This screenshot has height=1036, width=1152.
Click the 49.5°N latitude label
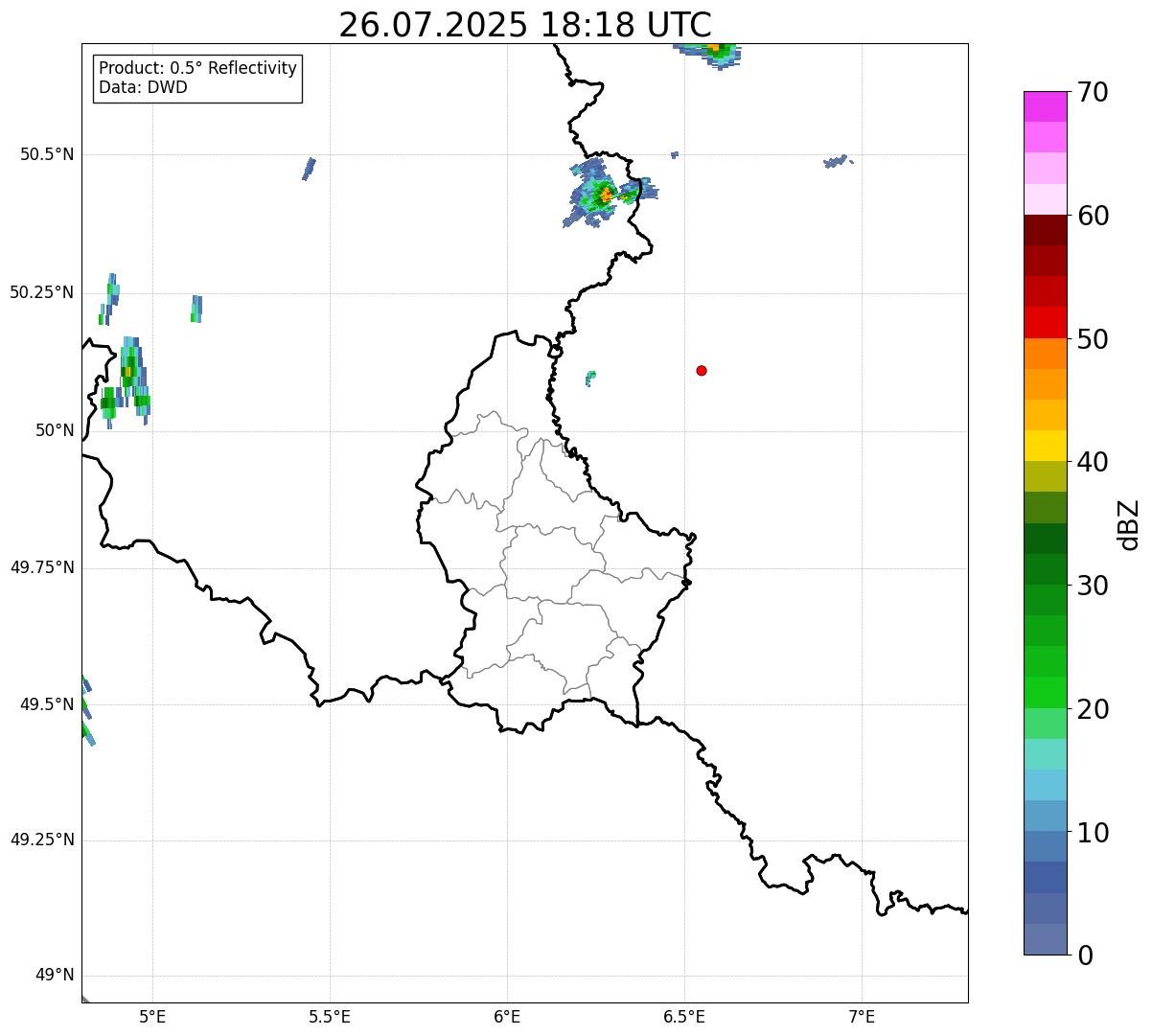[47, 704]
